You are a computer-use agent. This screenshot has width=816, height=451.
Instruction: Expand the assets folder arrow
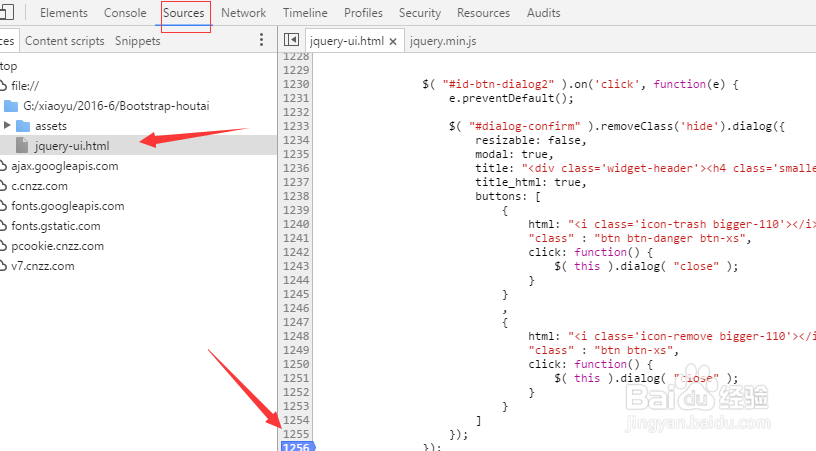click(x=7, y=125)
